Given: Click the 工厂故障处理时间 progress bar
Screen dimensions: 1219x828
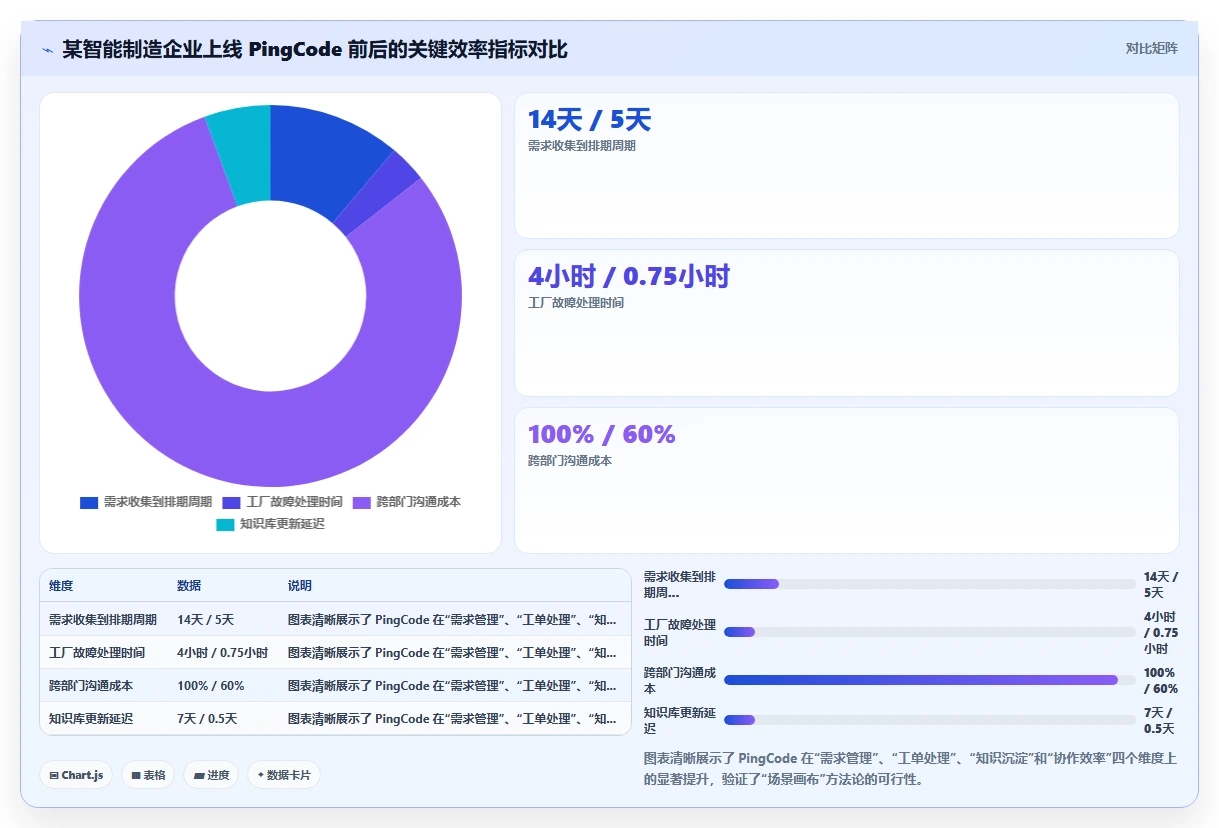Looking at the screenshot, I should [x=929, y=632].
